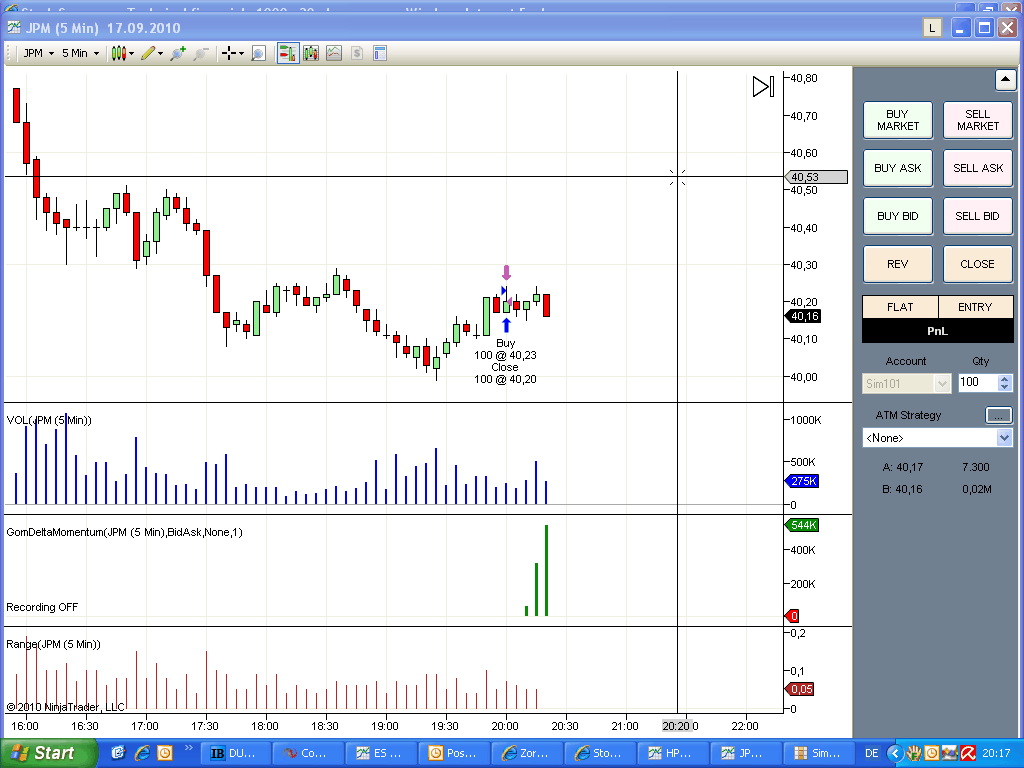Click the GomDeltaMomentum indicator label

124,532
